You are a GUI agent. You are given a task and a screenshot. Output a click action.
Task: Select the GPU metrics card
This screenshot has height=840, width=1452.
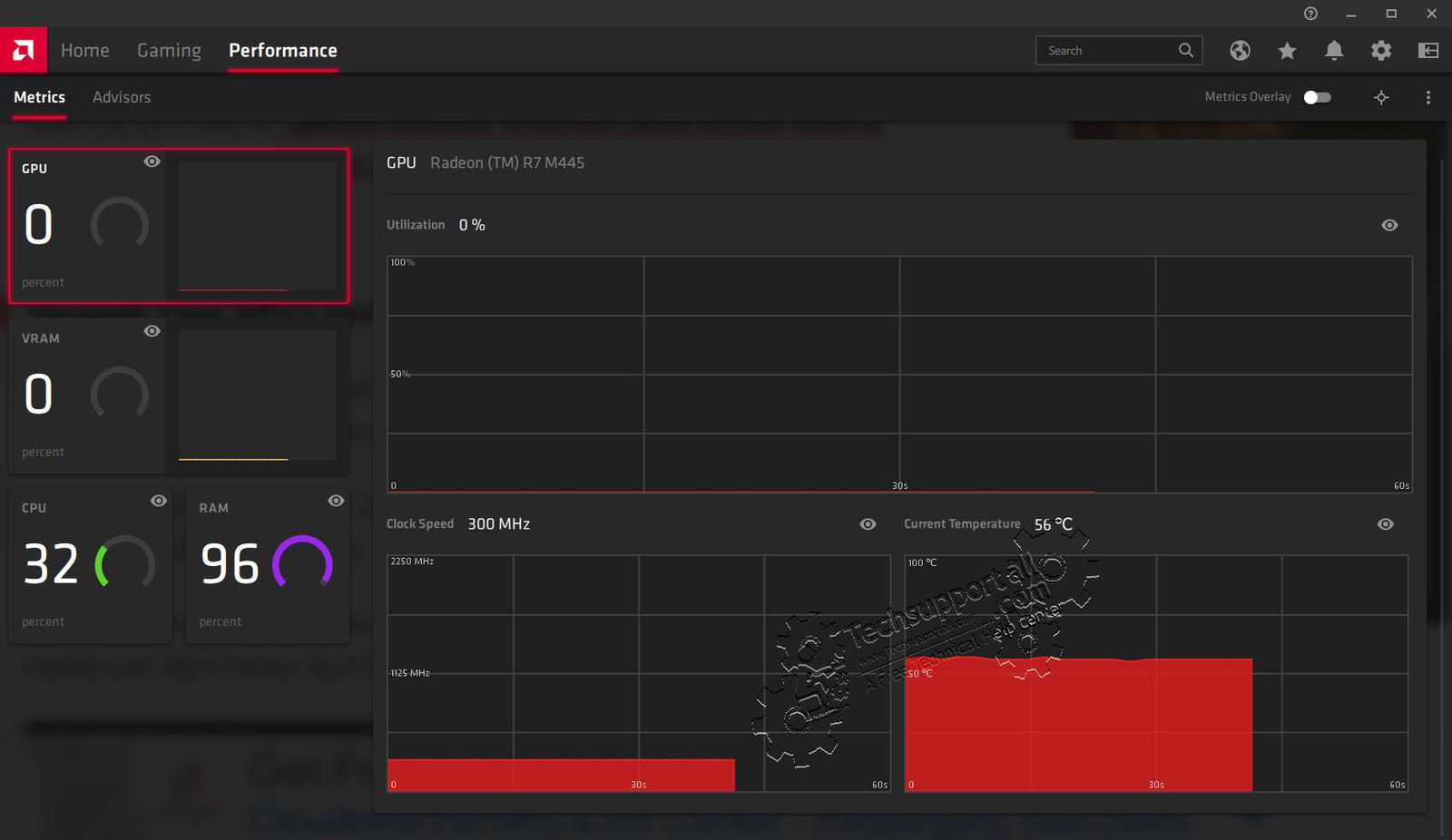(179, 226)
